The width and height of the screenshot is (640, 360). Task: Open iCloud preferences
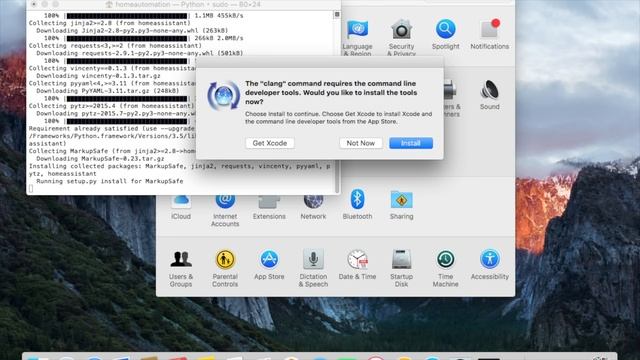coord(181,208)
